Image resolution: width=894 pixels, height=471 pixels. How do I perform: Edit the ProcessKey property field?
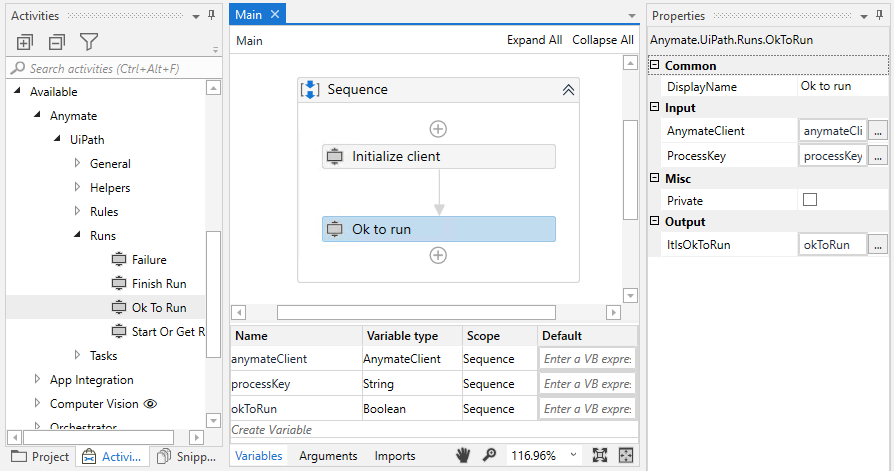[x=832, y=155]
